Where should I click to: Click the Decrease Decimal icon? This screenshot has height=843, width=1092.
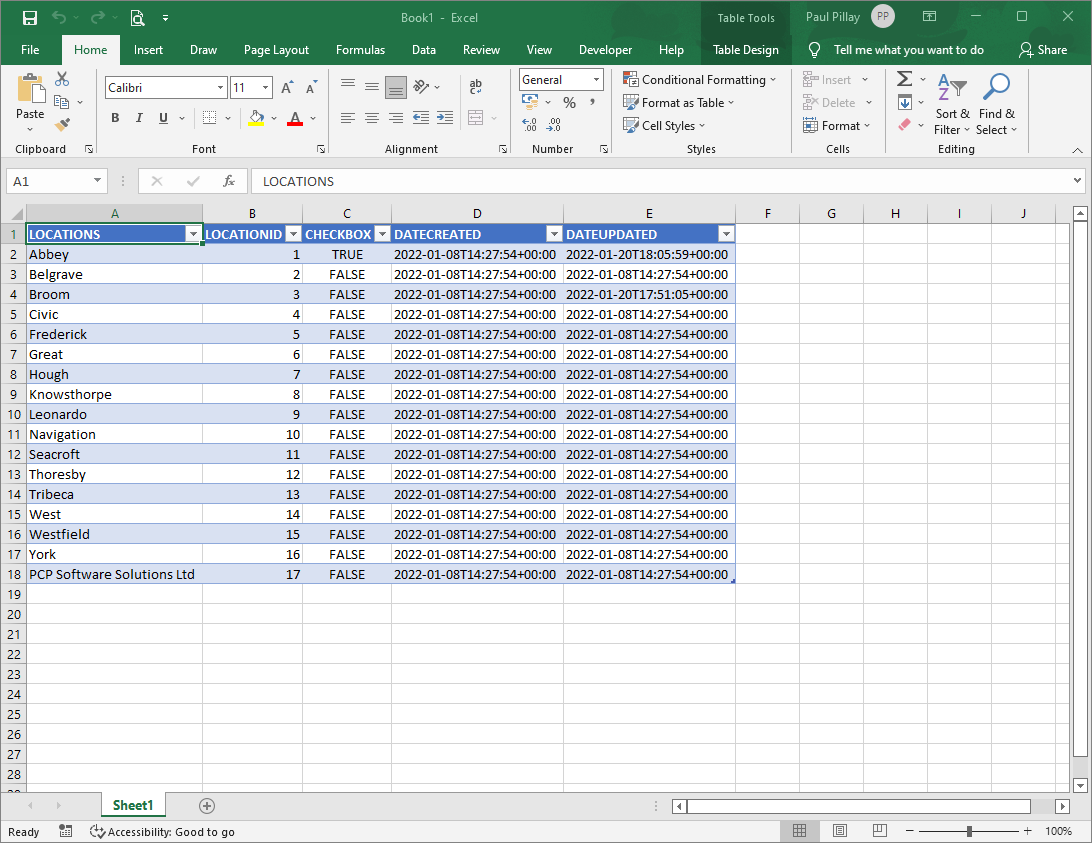pos(554,125)
